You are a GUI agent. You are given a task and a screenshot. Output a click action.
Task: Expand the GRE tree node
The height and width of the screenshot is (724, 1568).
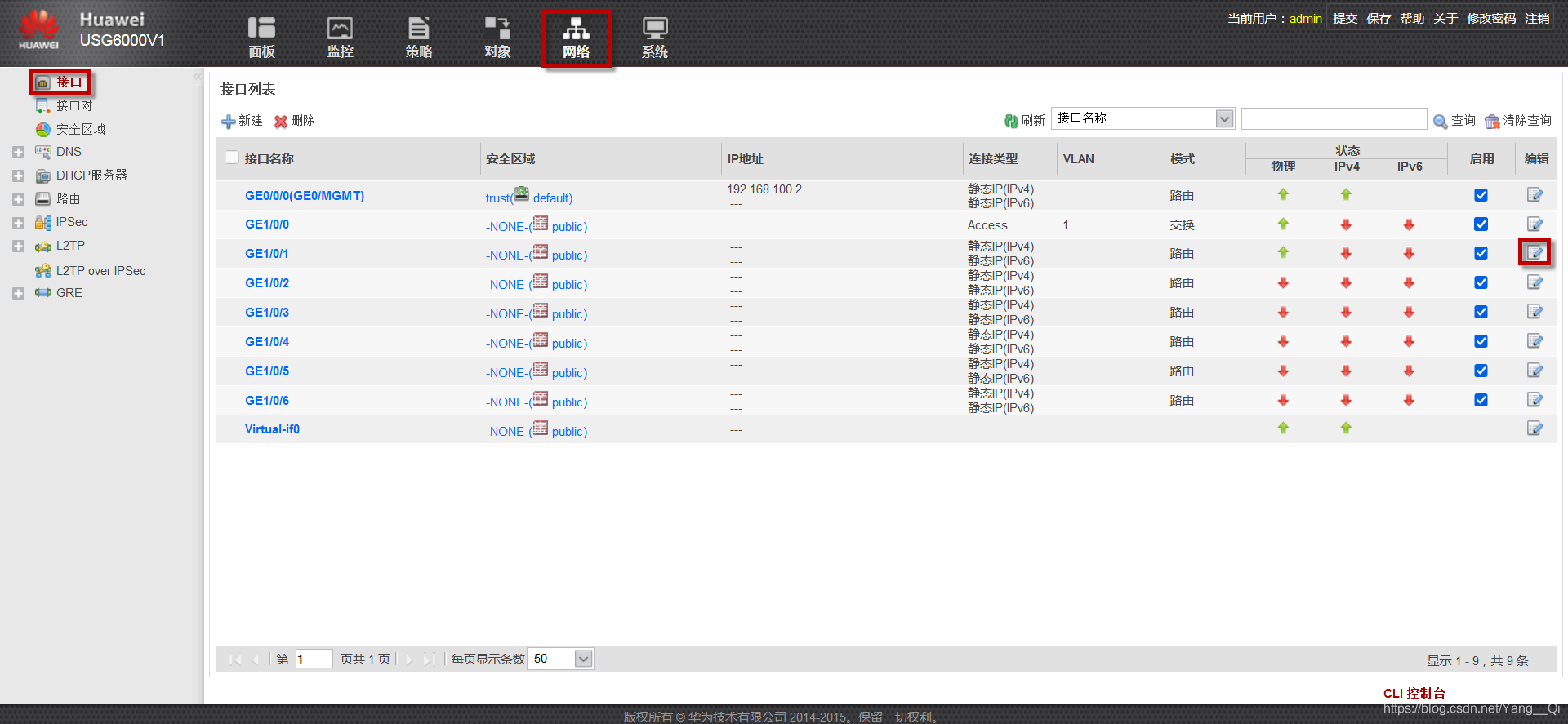(18, 293)
